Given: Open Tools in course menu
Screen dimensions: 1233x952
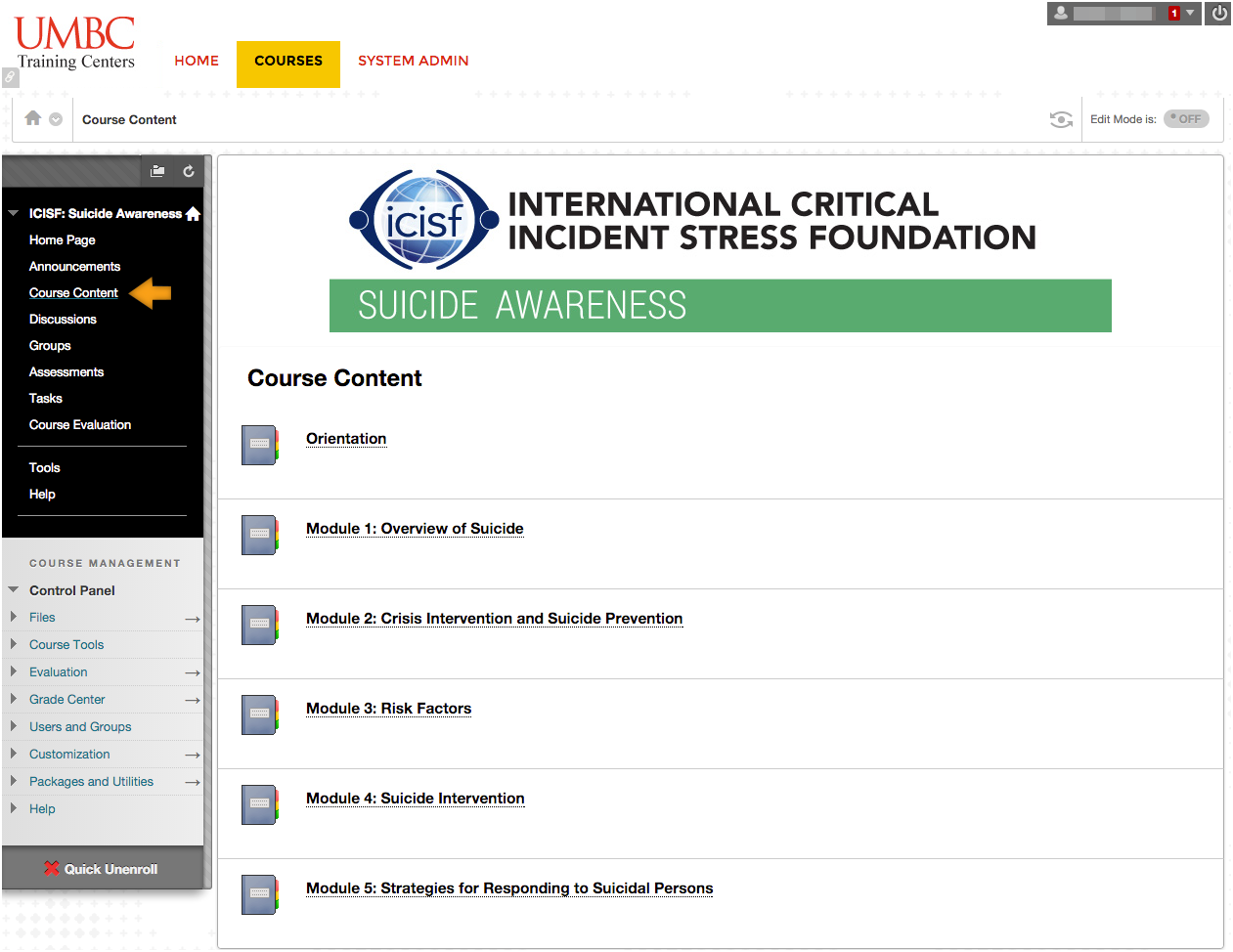Looking at the screenshot, I should tap(45, 467).
